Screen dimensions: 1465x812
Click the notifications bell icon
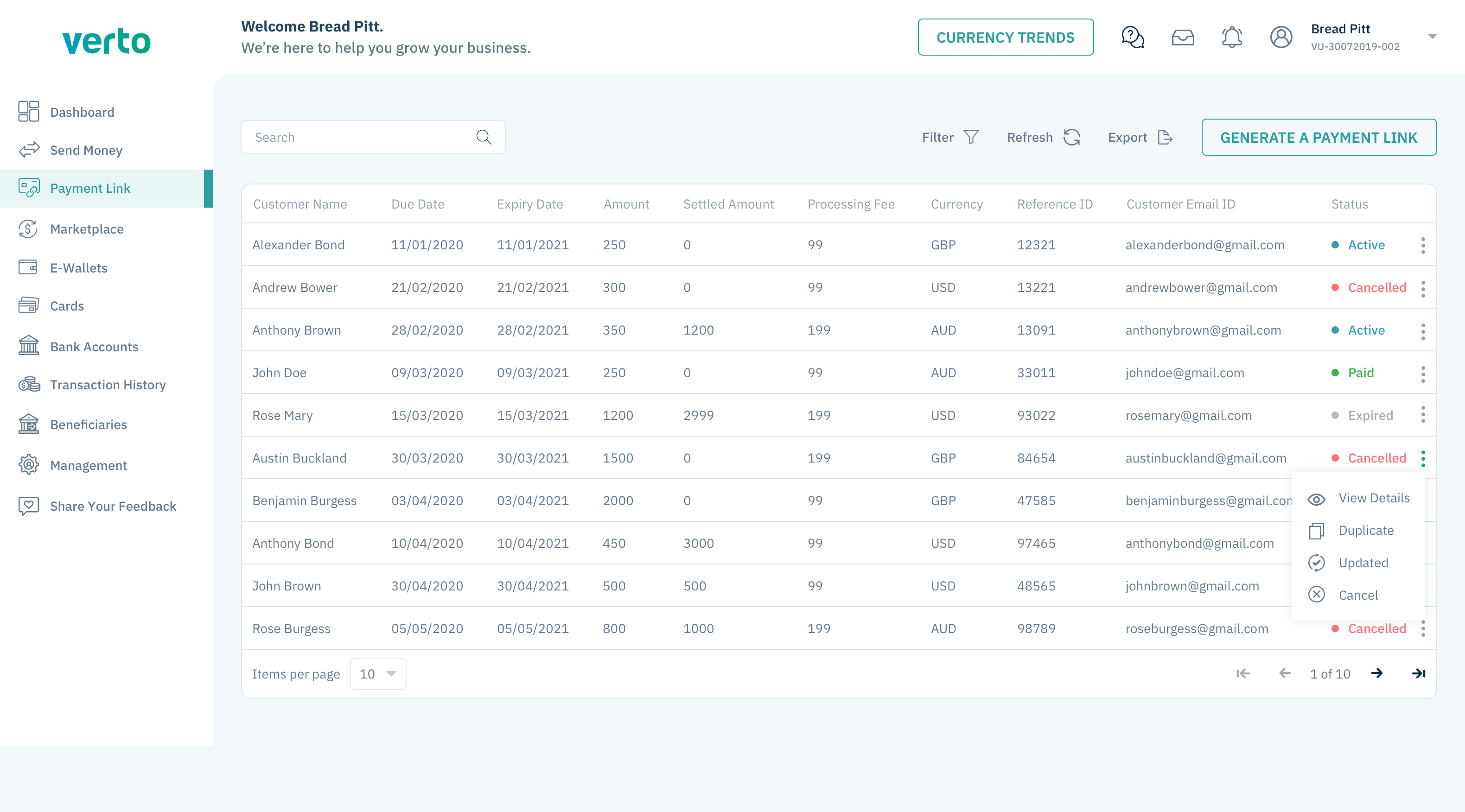click(x=1232, y=38)
